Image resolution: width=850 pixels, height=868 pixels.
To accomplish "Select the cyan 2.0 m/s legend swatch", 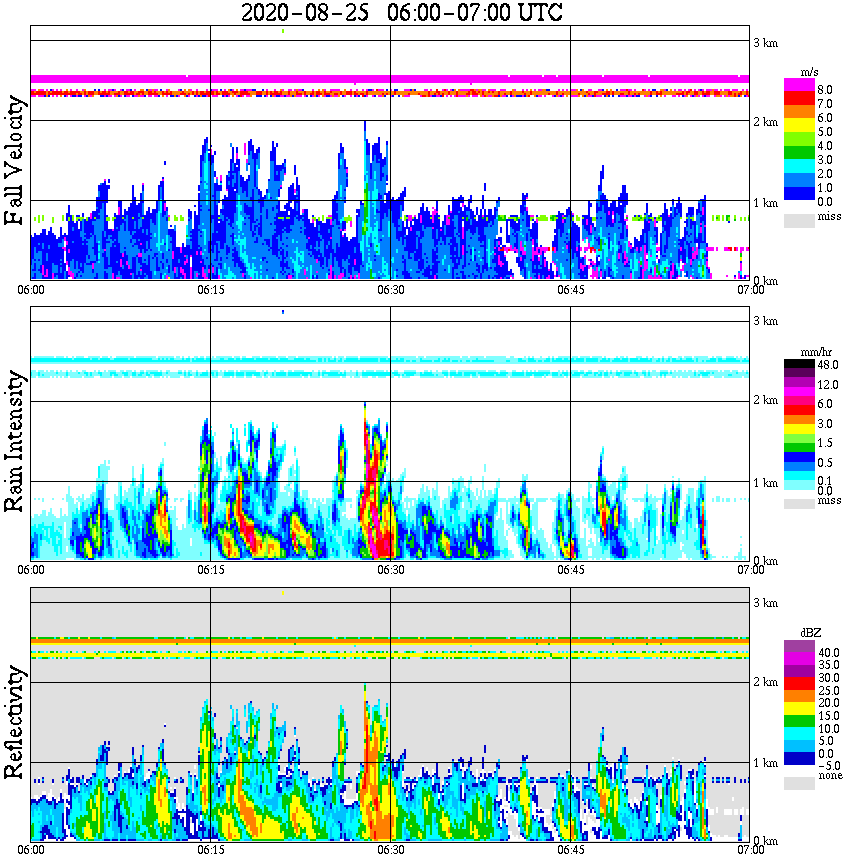I will (799, 167).
